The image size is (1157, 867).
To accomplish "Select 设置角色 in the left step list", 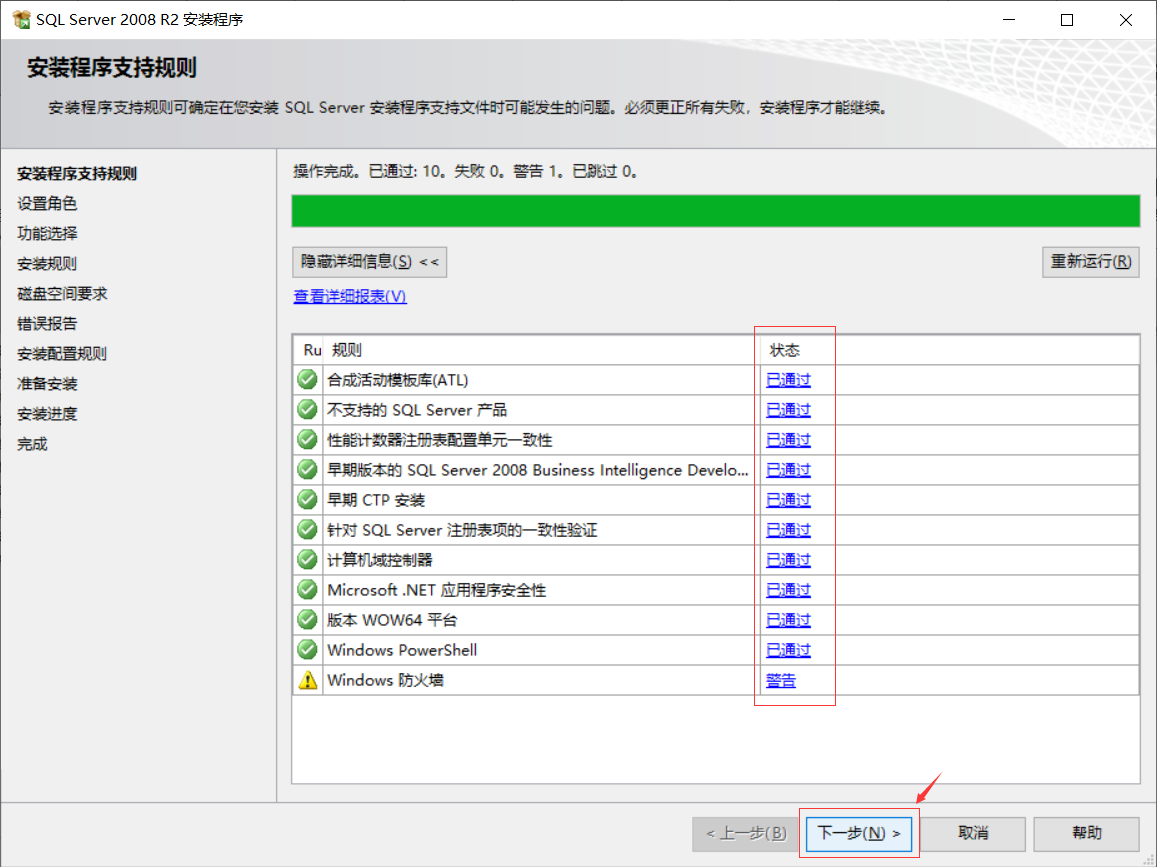I will tap(47, 204).
